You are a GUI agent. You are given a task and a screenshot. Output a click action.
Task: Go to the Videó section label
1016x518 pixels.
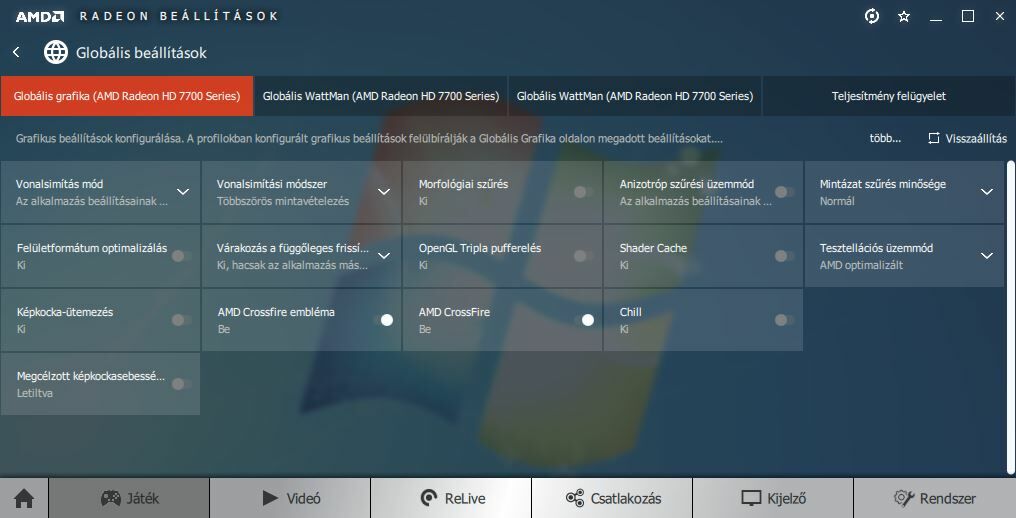[303, 499]
